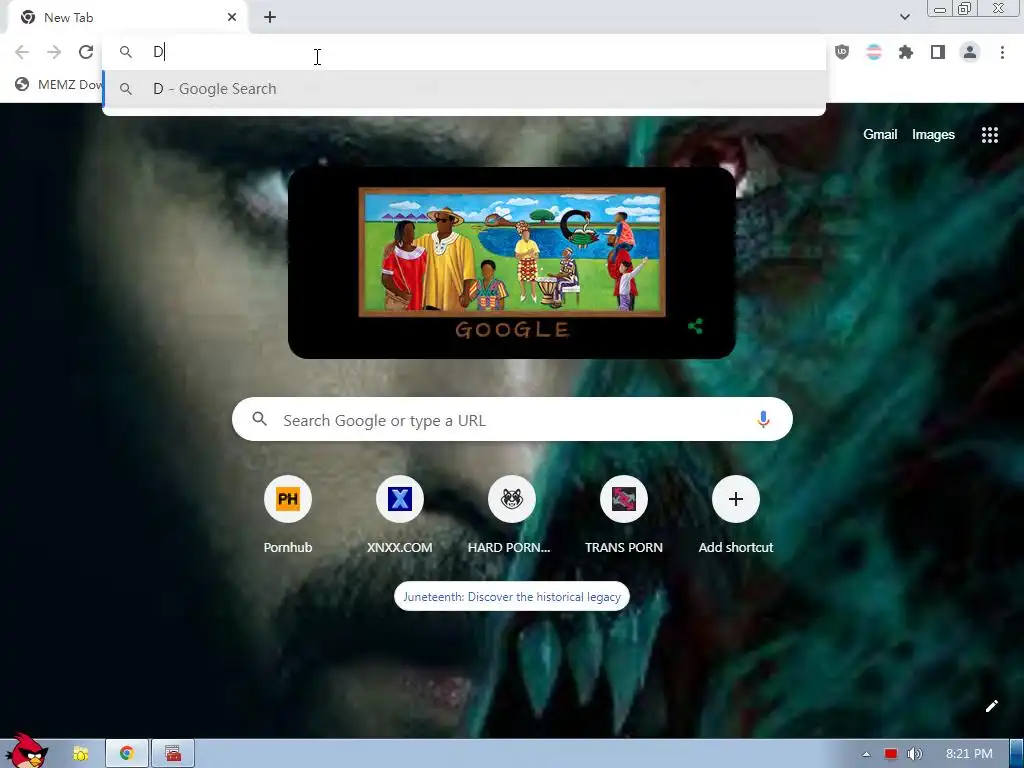The width and height of the screenshot is (1024, 768).
Task: Open the MEMZ Dow bookmark
Action: 59,84
